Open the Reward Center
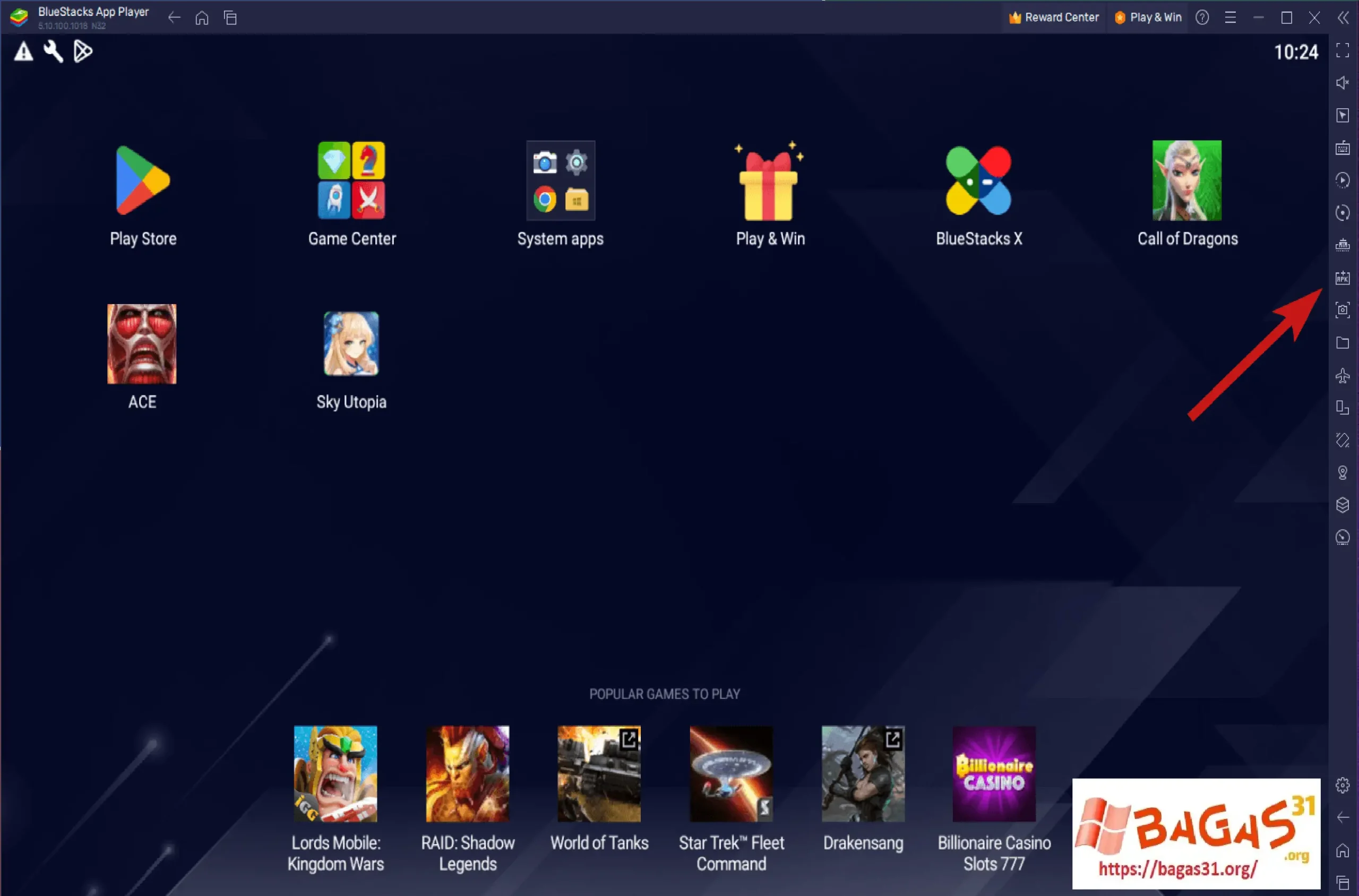Image resolution: width=1359 pixels, height=896 pixels. pyautogui.click(x=1053, y=17)
